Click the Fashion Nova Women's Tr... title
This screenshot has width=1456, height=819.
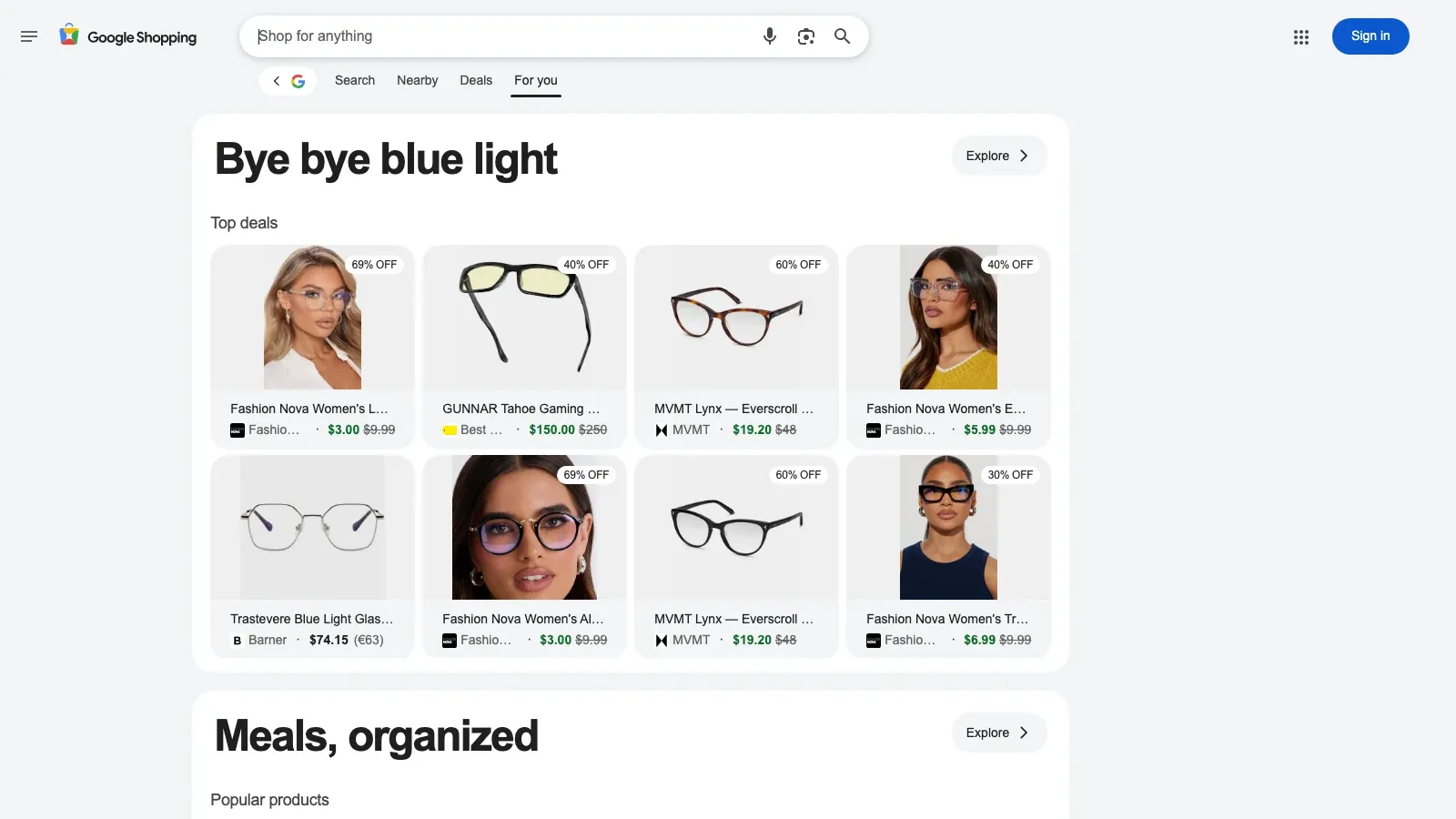coord(947,620)
